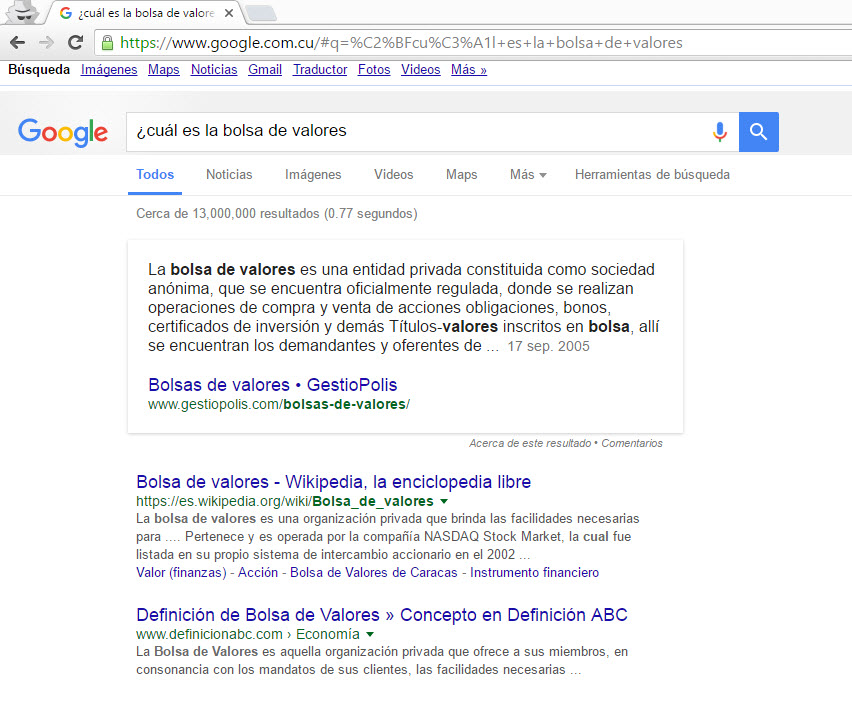
Task: Open Instrumento financiero sitelink
Action: pyautogui.click(x=534, y=573)
